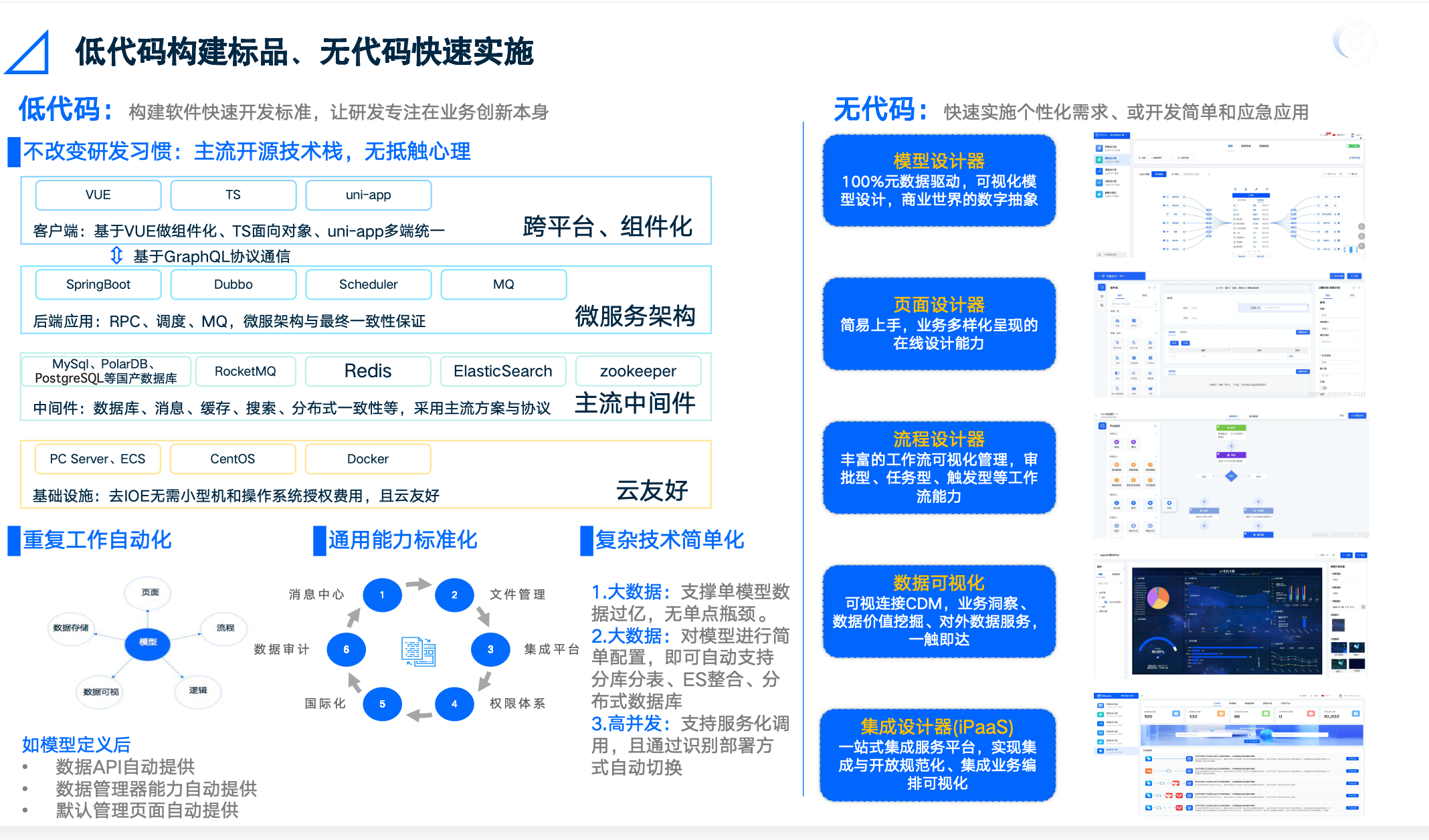1429x840 pixels.
Task: Select numbered circle 1 for 消息中心
Action: (382, 595)
